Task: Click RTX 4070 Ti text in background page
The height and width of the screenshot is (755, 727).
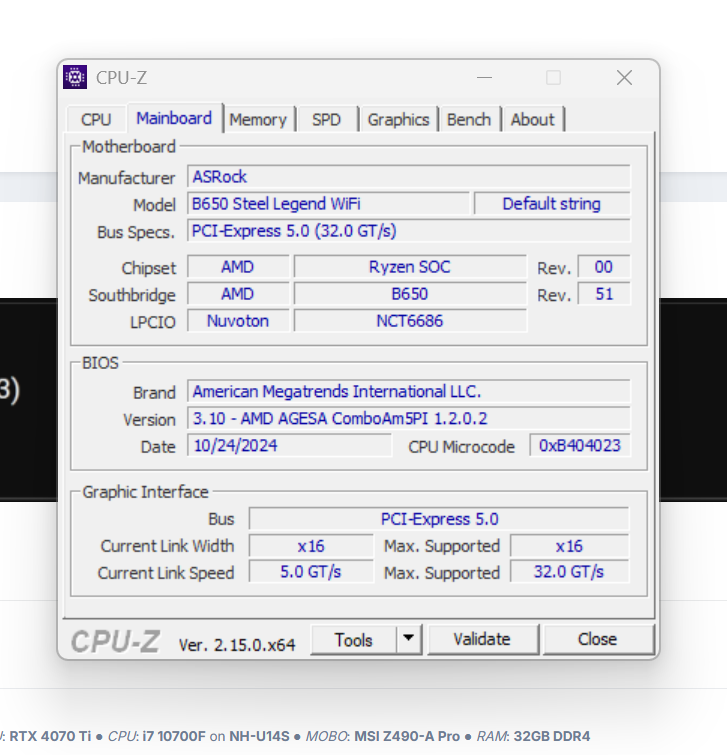Action: 50,736
